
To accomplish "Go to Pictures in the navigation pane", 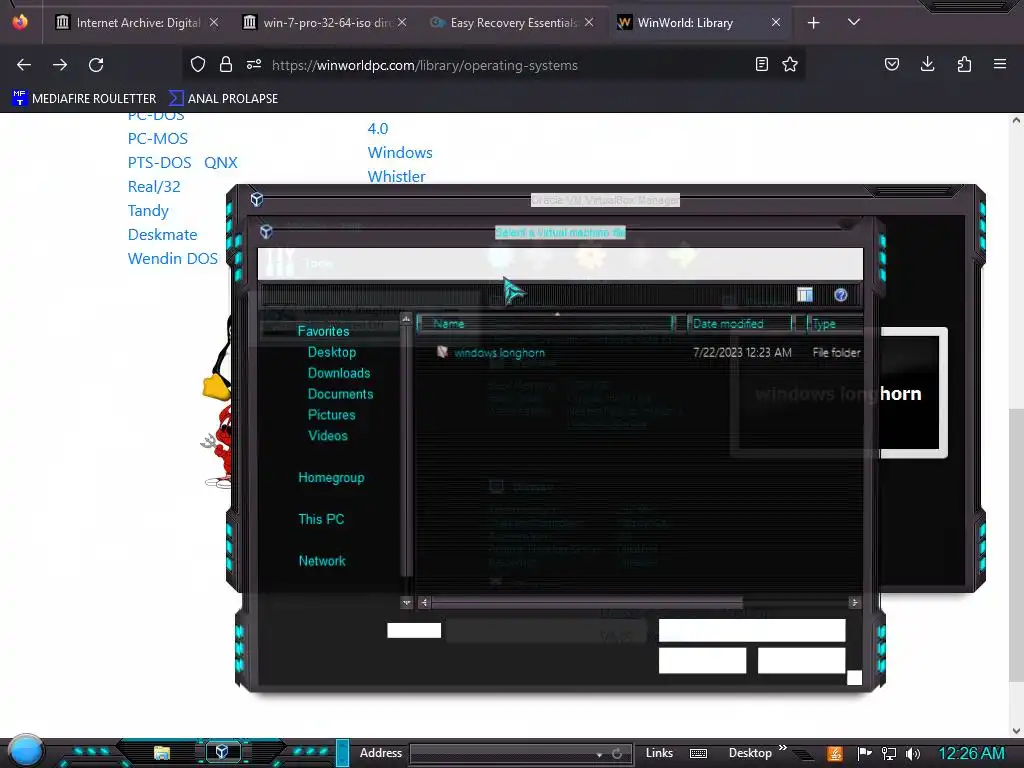I will click(332, 415).
